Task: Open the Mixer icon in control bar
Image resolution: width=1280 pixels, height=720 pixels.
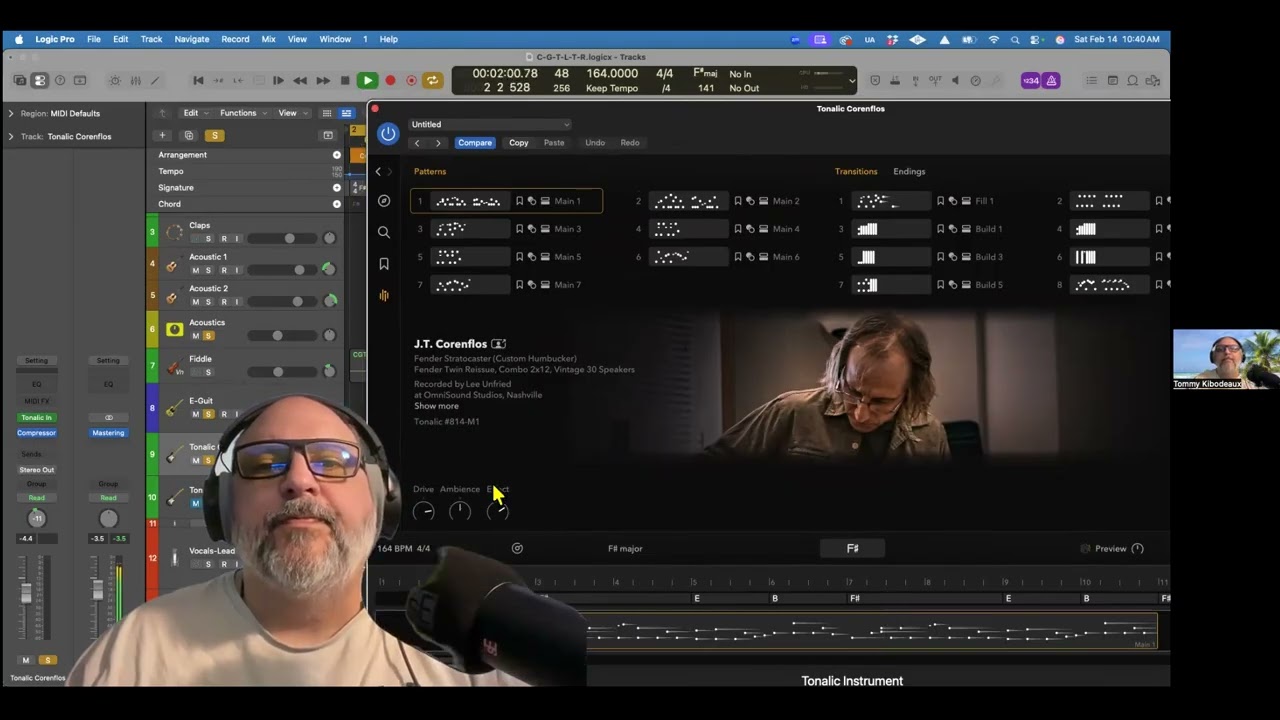Action: 136,80
